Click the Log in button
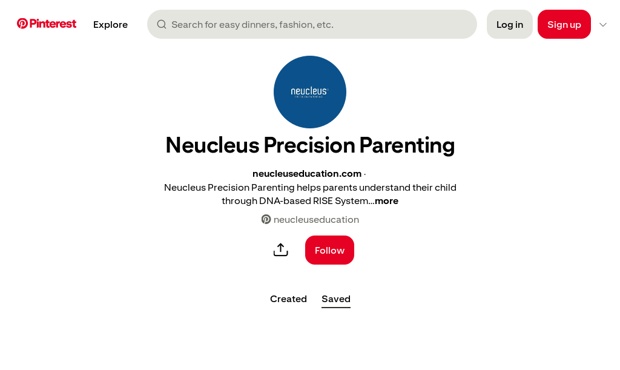620x370 pixels. pyautogui.click(x=510, y=25)
